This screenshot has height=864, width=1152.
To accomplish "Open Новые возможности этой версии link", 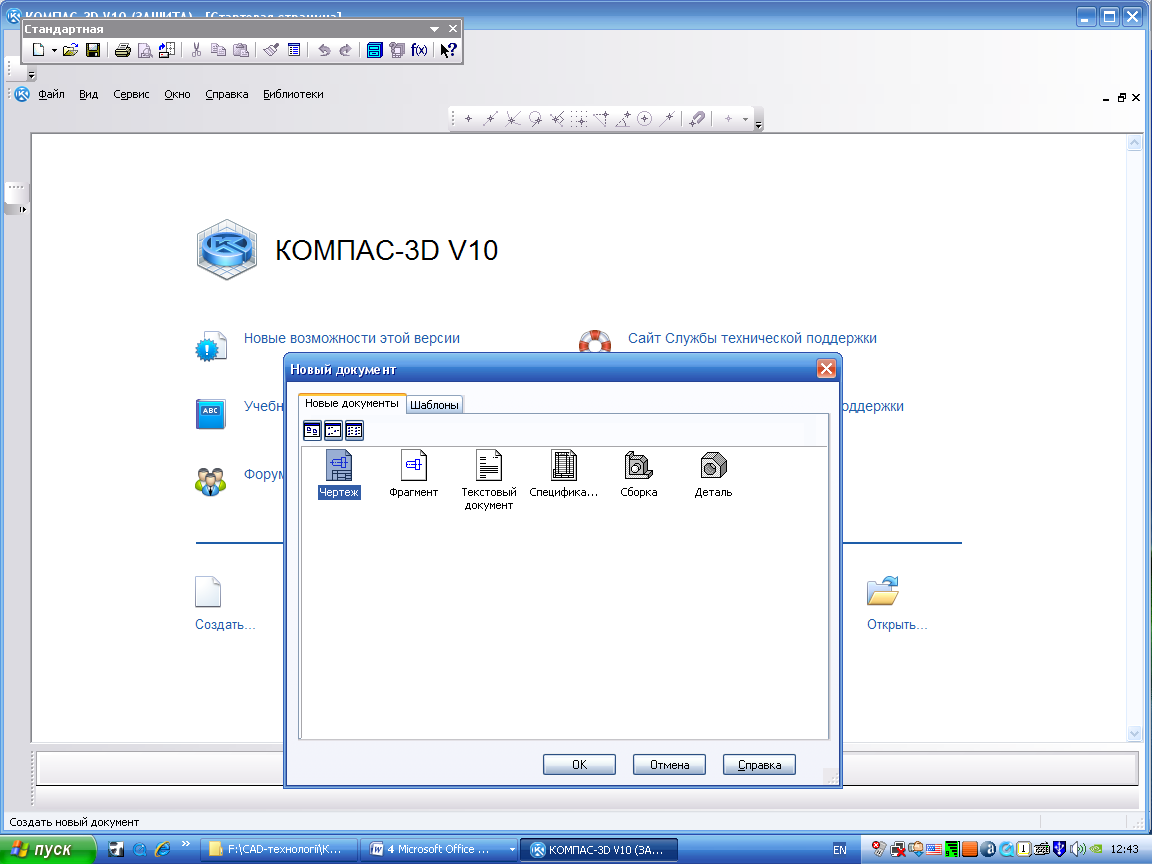I will tap(352, 339).
